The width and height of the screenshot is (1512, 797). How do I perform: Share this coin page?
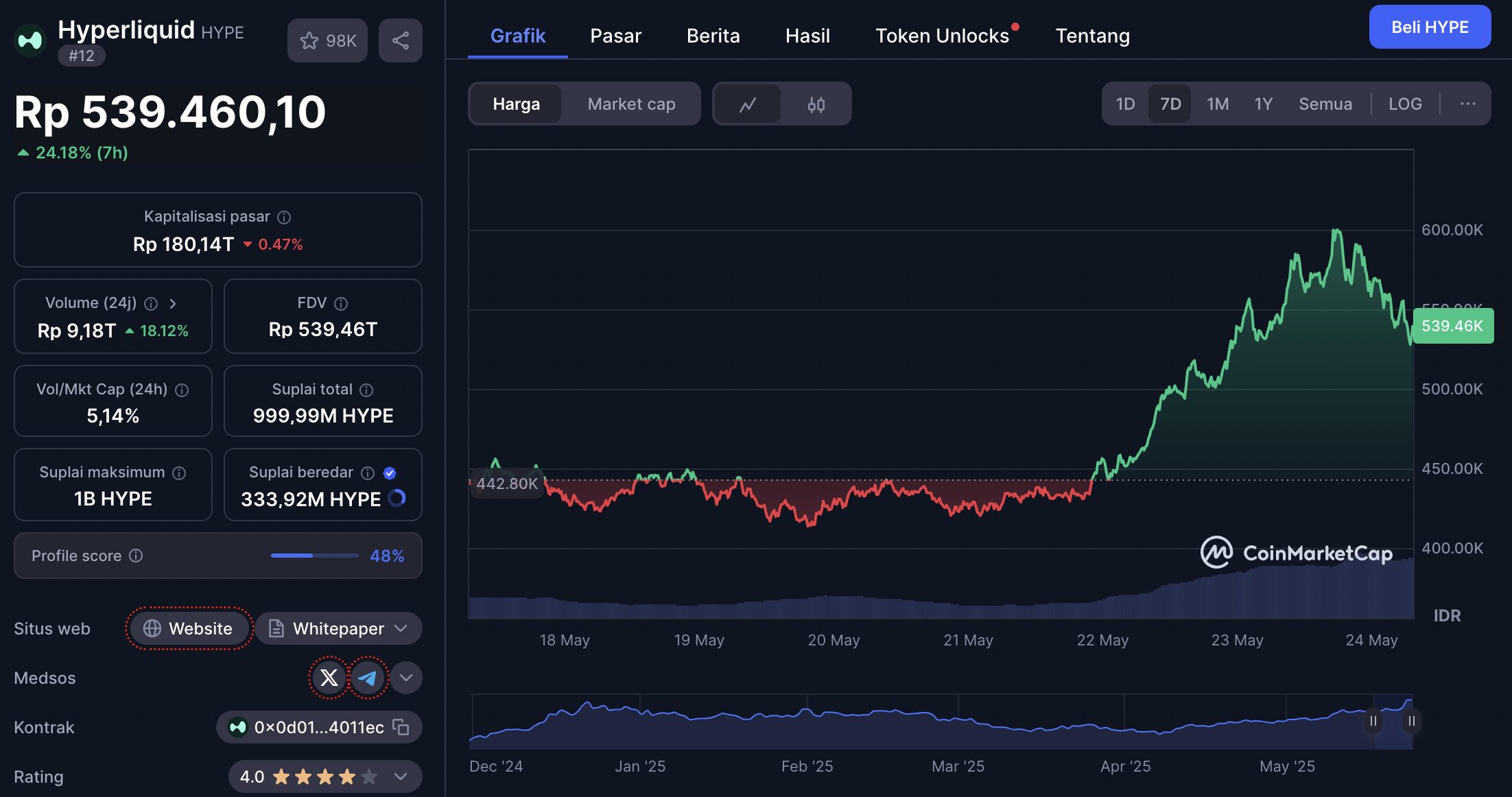point(401,40)
